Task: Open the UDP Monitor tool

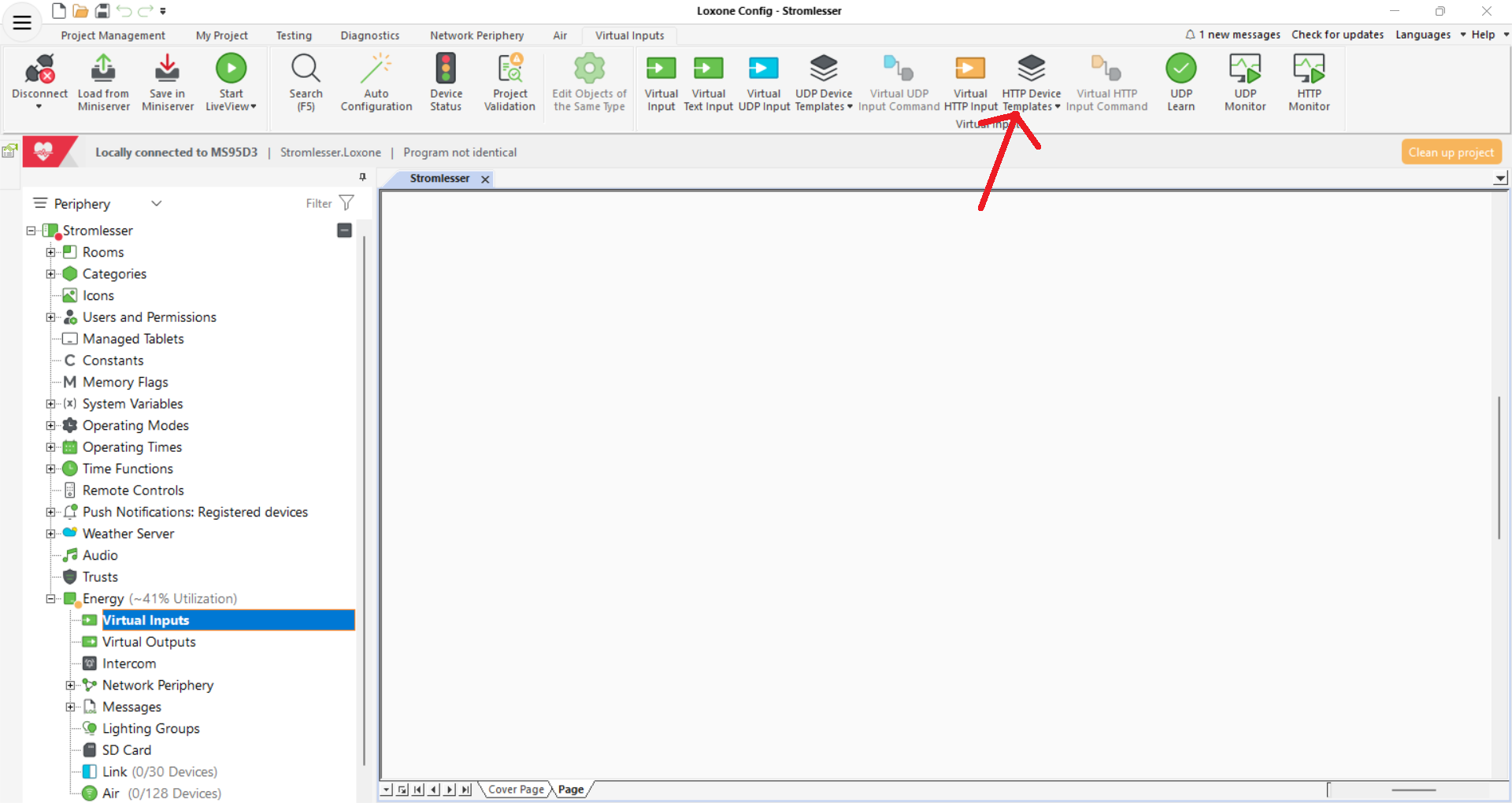Action: coord(1244,81)
